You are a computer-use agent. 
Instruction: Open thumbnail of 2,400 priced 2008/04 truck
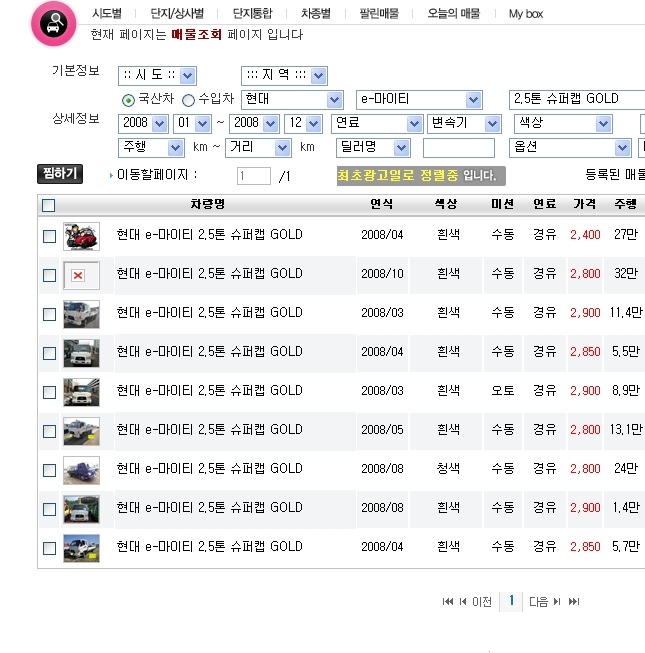tap(81, 236)
